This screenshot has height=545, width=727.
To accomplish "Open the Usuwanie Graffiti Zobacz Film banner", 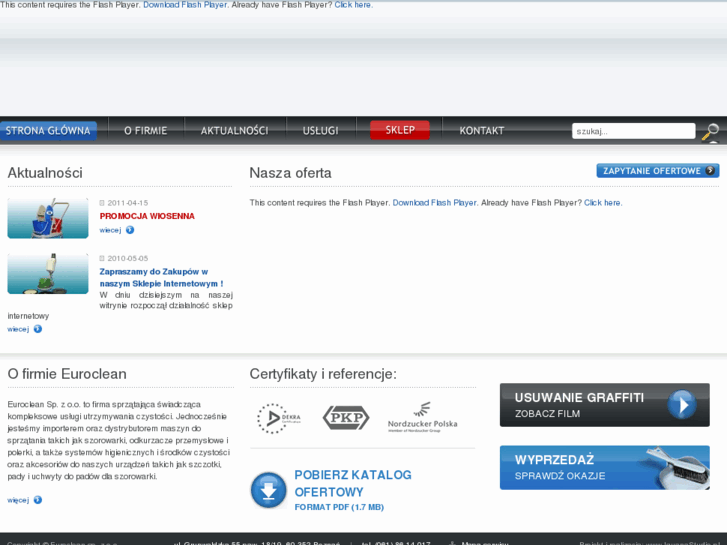I will click(x=605, y=405).
